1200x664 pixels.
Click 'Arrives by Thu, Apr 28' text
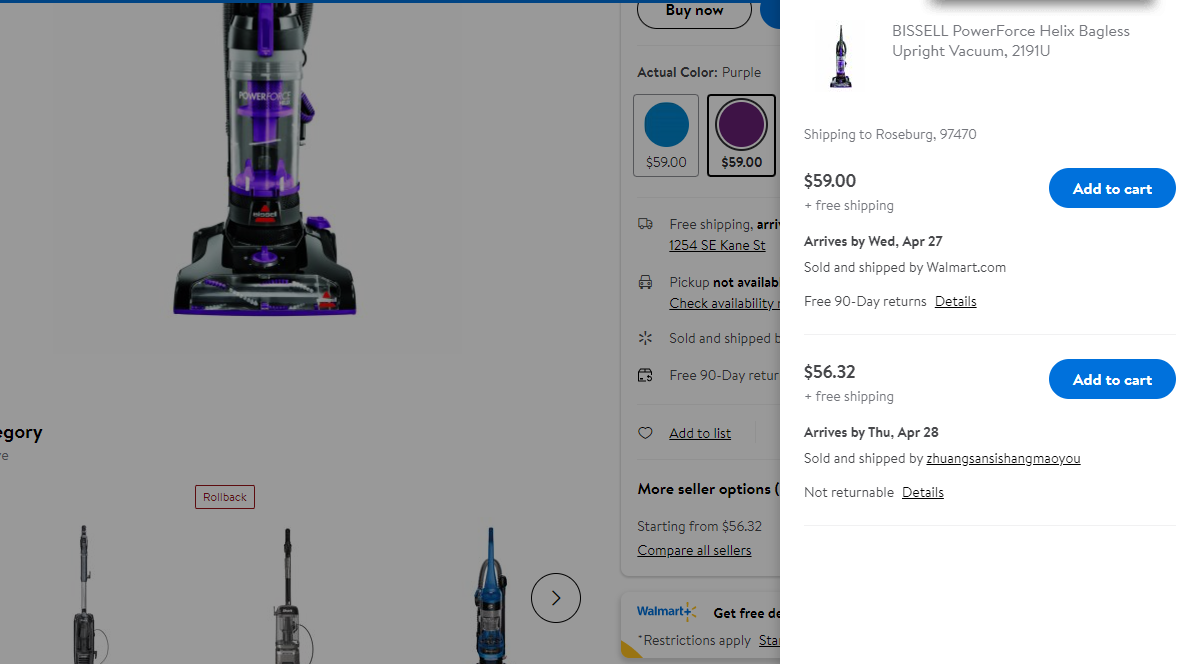[871, 432]
